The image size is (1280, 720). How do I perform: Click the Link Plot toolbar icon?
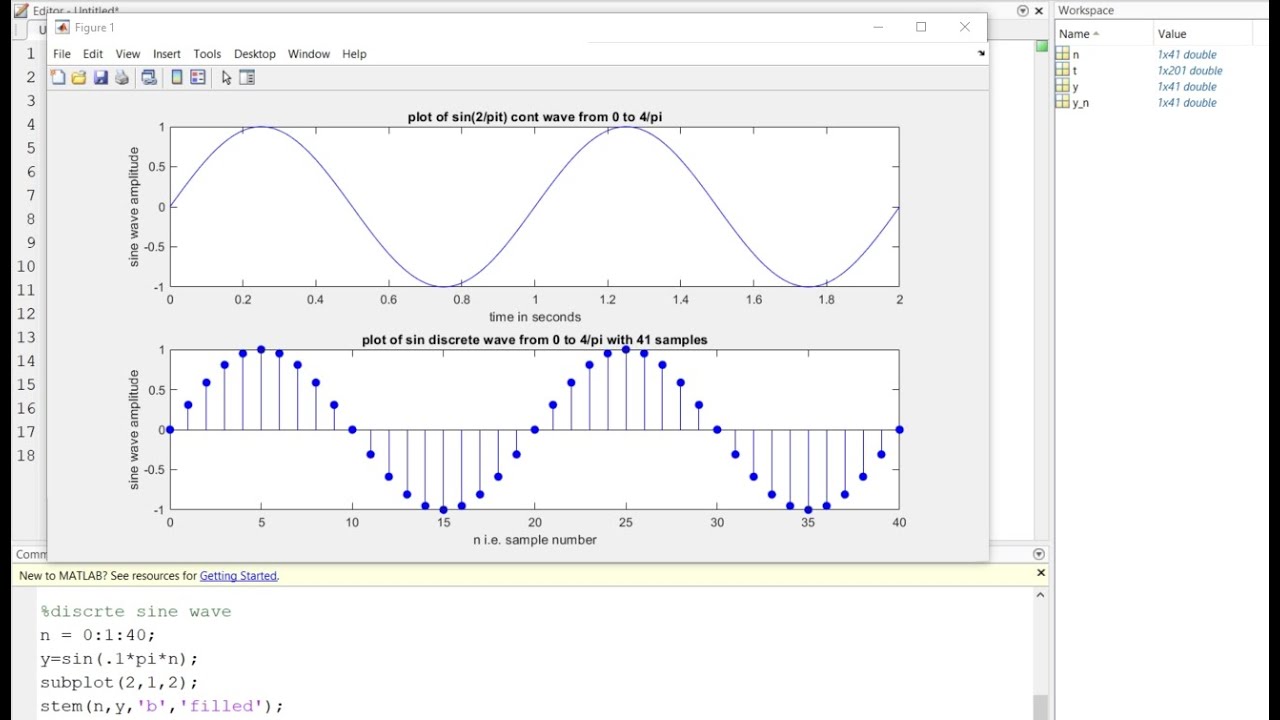149,78
